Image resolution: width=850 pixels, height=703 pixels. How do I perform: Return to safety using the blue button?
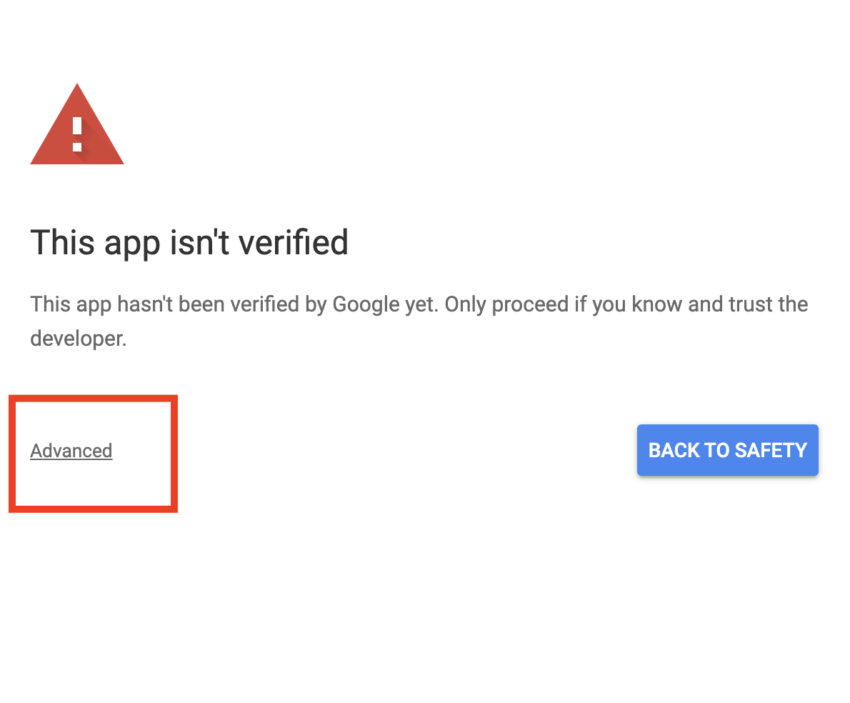coord(727,450)
